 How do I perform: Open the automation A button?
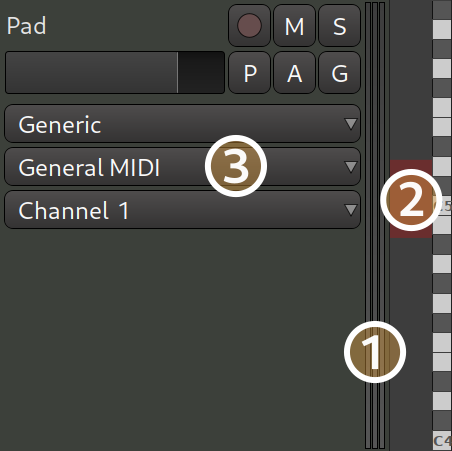pyautogui.click(x=294, y=73)
